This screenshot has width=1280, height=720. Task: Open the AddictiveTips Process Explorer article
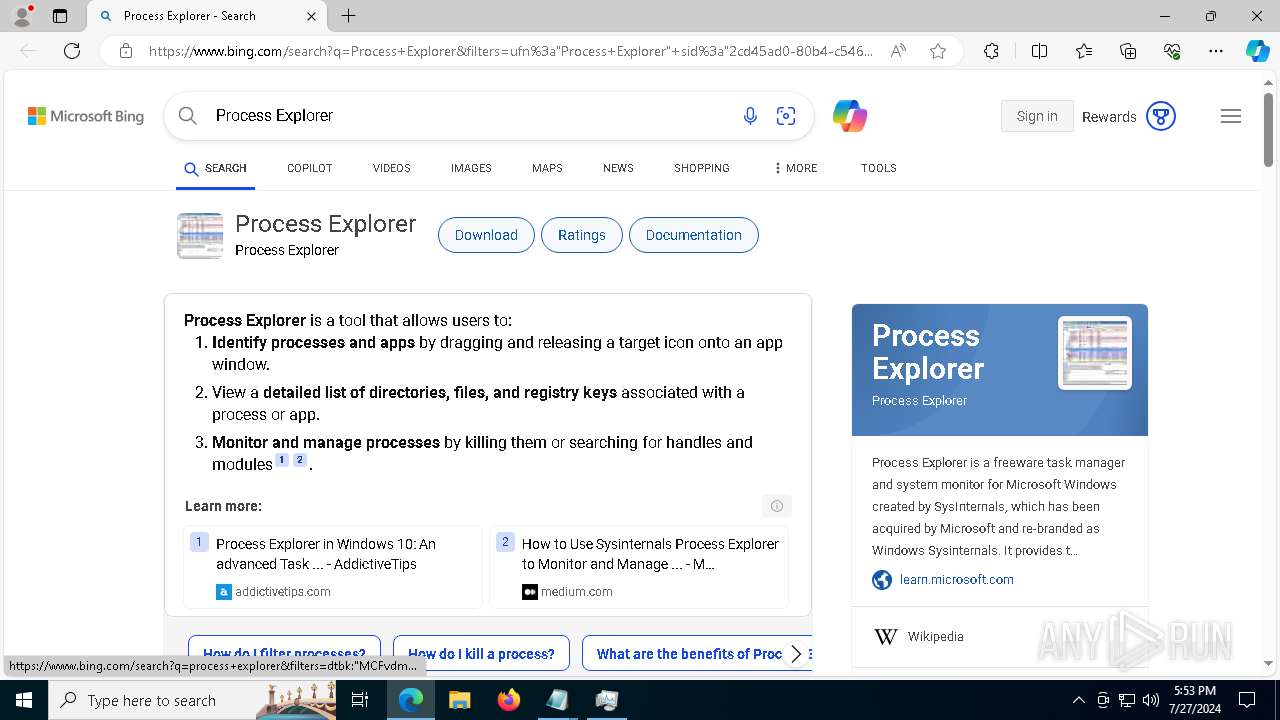tap(333, 567)
